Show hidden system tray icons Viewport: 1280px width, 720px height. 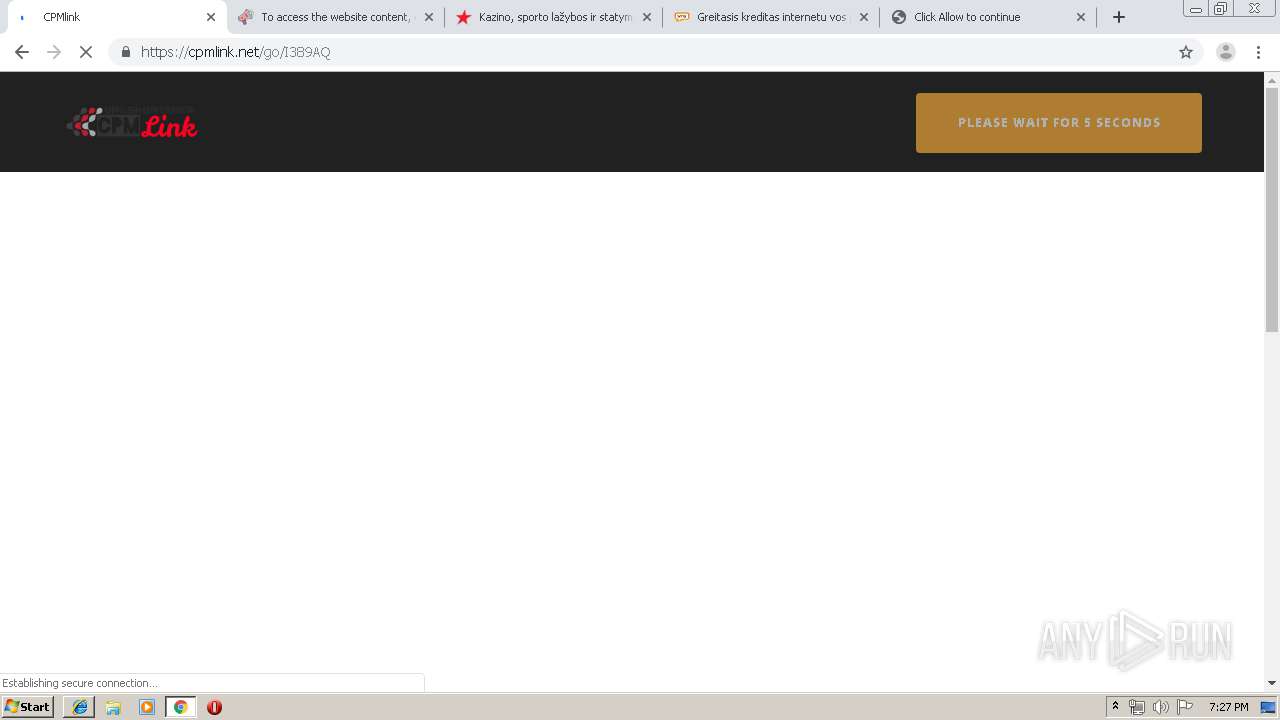(1115, 707)
